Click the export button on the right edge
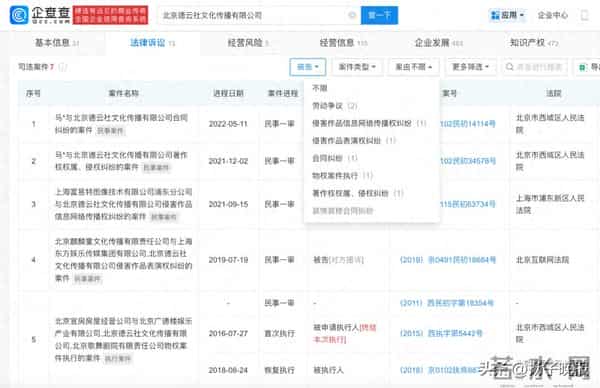This screenshot has height=388, width=600. [x=588, y=67]
